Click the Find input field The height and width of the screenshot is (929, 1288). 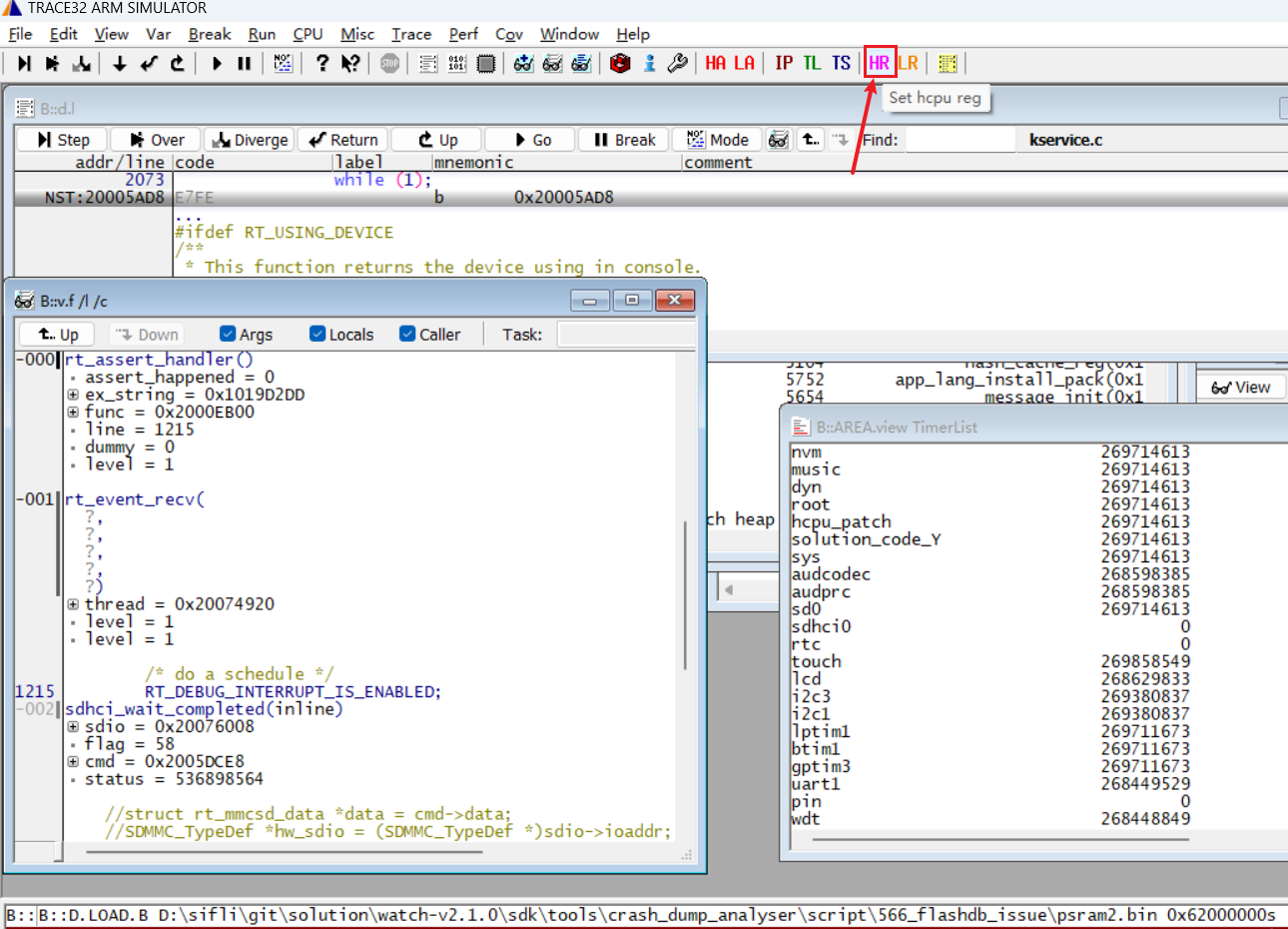pyautogui.click(x=961, y=140)
